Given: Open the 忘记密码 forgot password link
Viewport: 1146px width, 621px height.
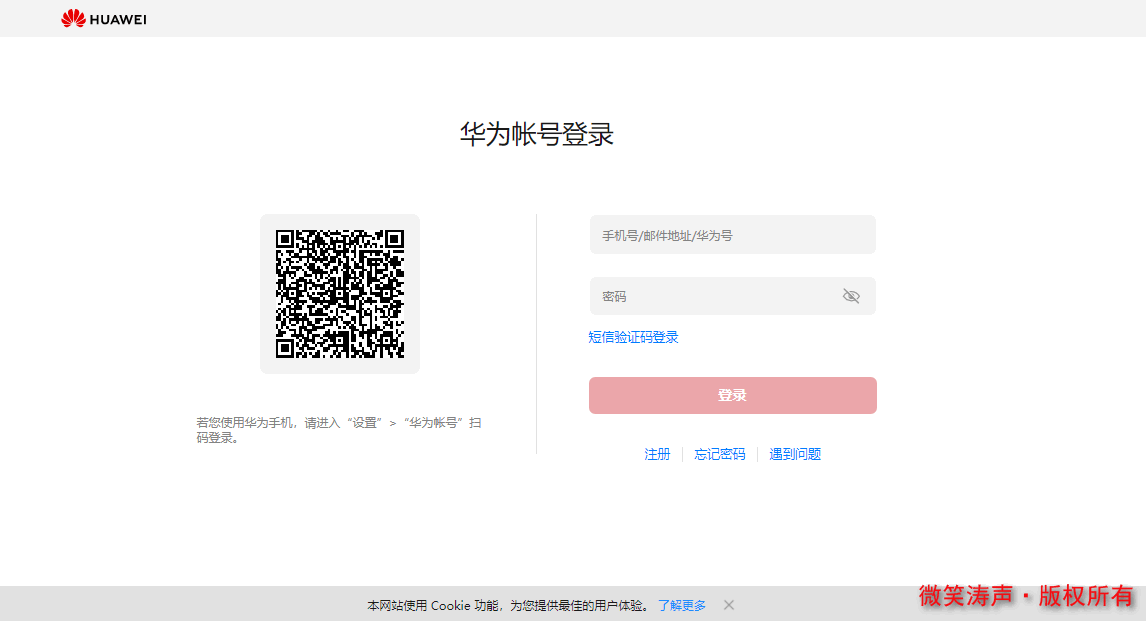Looking at the screenshot, I should [x=720, y=454].
